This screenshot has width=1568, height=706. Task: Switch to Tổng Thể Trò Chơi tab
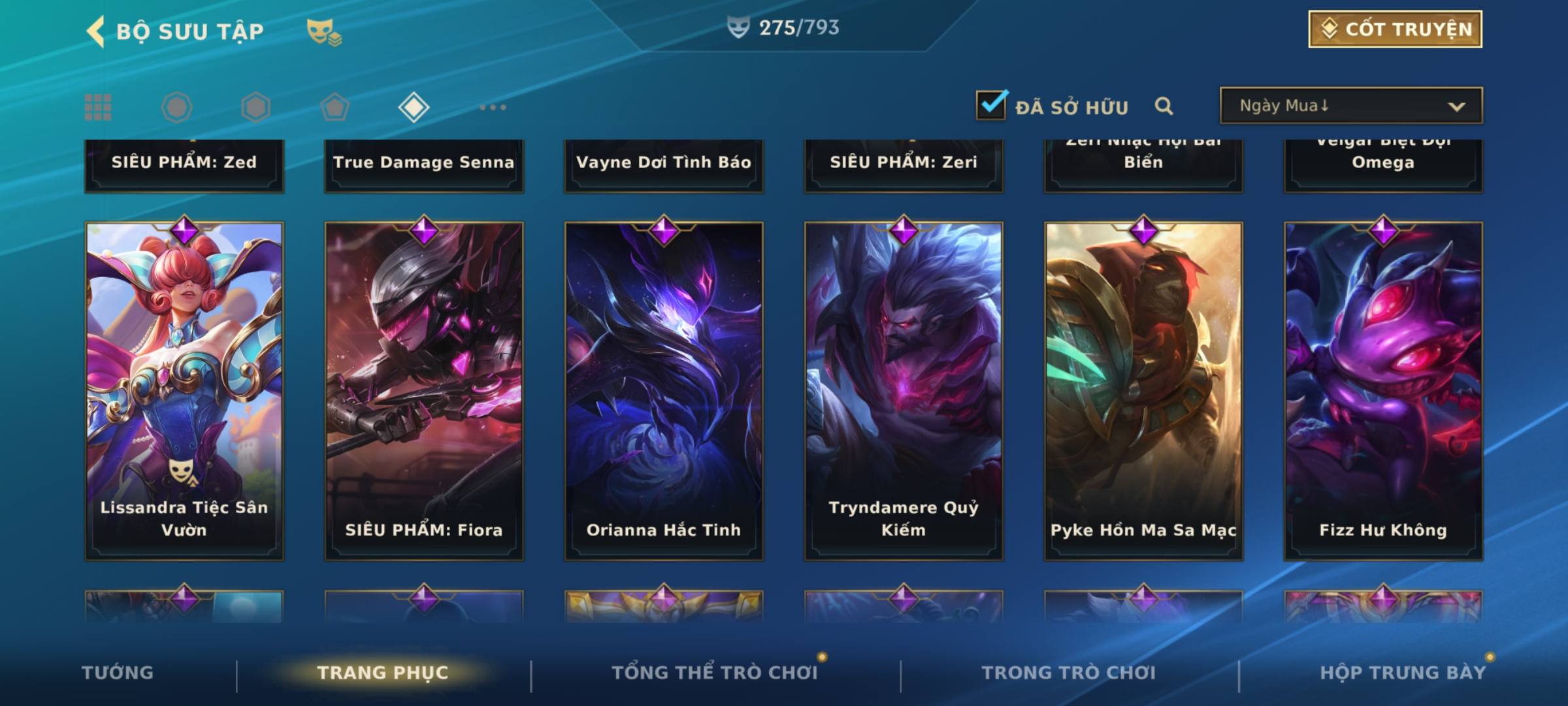(x=715, y=672)
